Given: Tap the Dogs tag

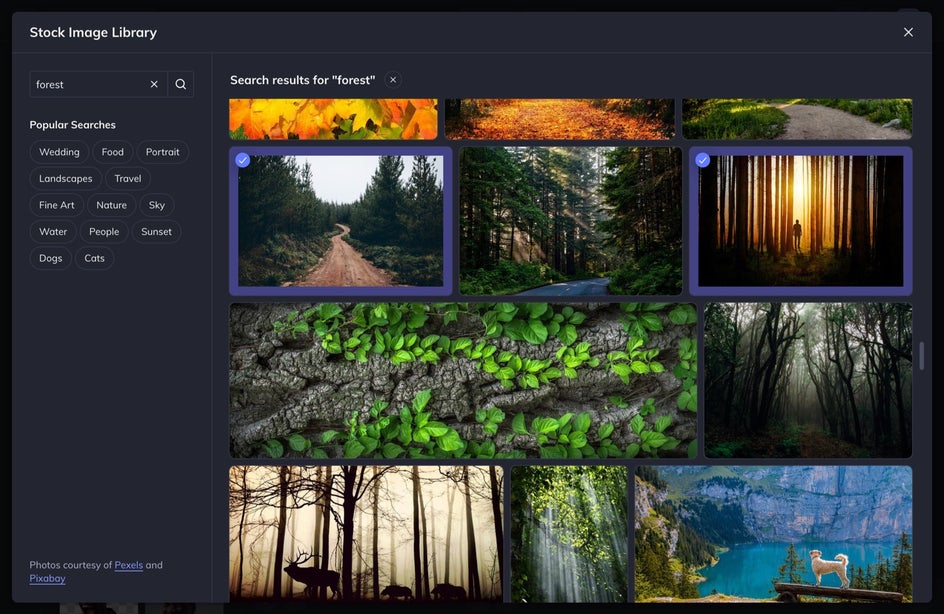Looking at the screenshot, I should [51, 258].
